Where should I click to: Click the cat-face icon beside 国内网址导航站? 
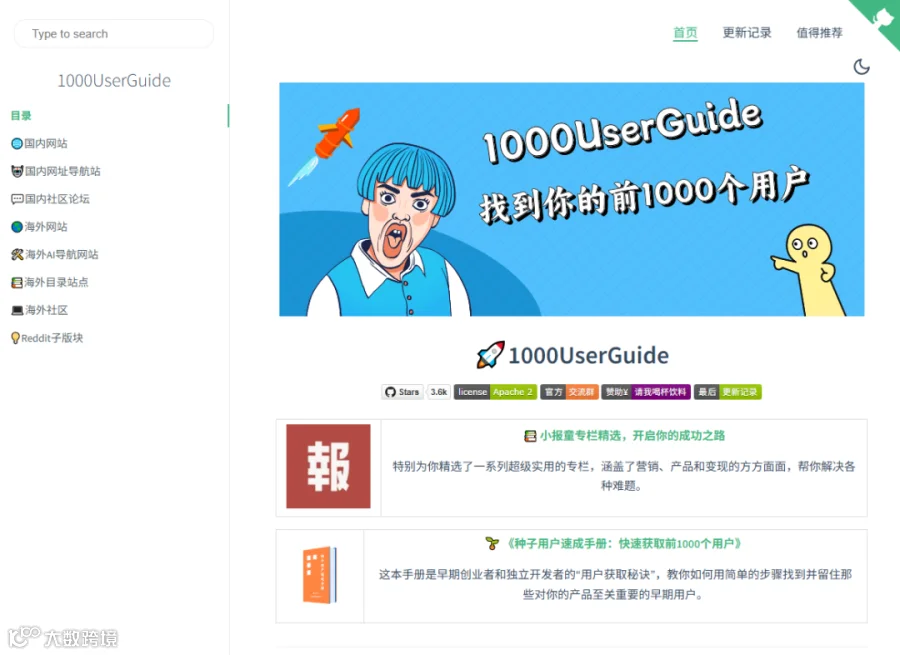tap(17, 171)
